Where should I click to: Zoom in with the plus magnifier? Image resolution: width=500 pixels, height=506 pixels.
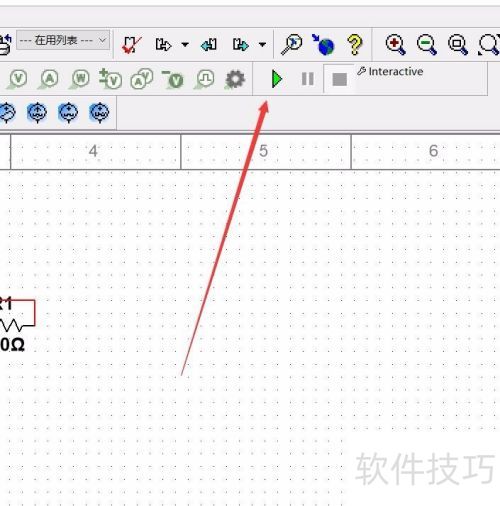click(x=395, y=44)
